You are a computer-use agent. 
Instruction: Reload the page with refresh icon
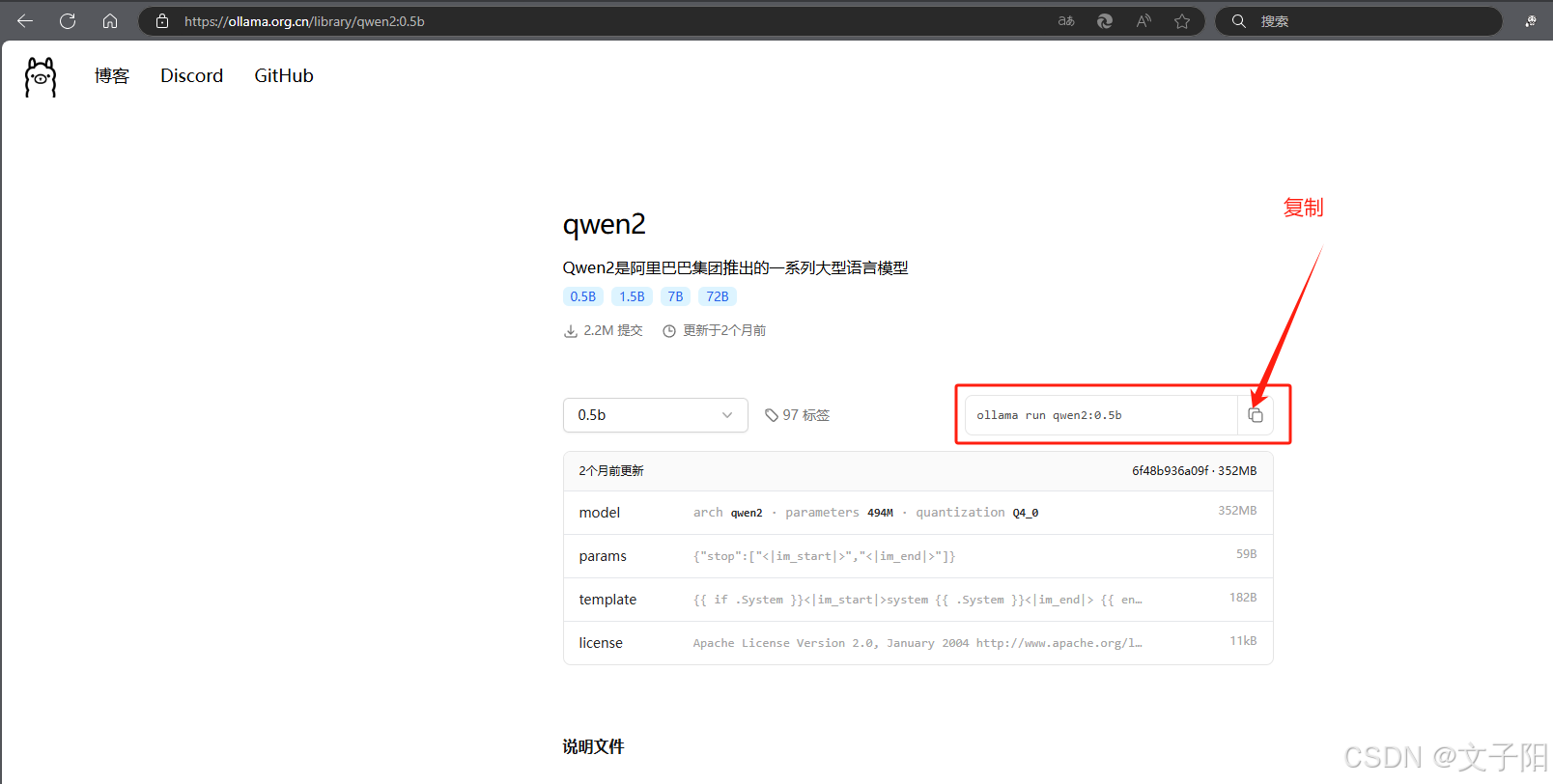coord(68,21)
